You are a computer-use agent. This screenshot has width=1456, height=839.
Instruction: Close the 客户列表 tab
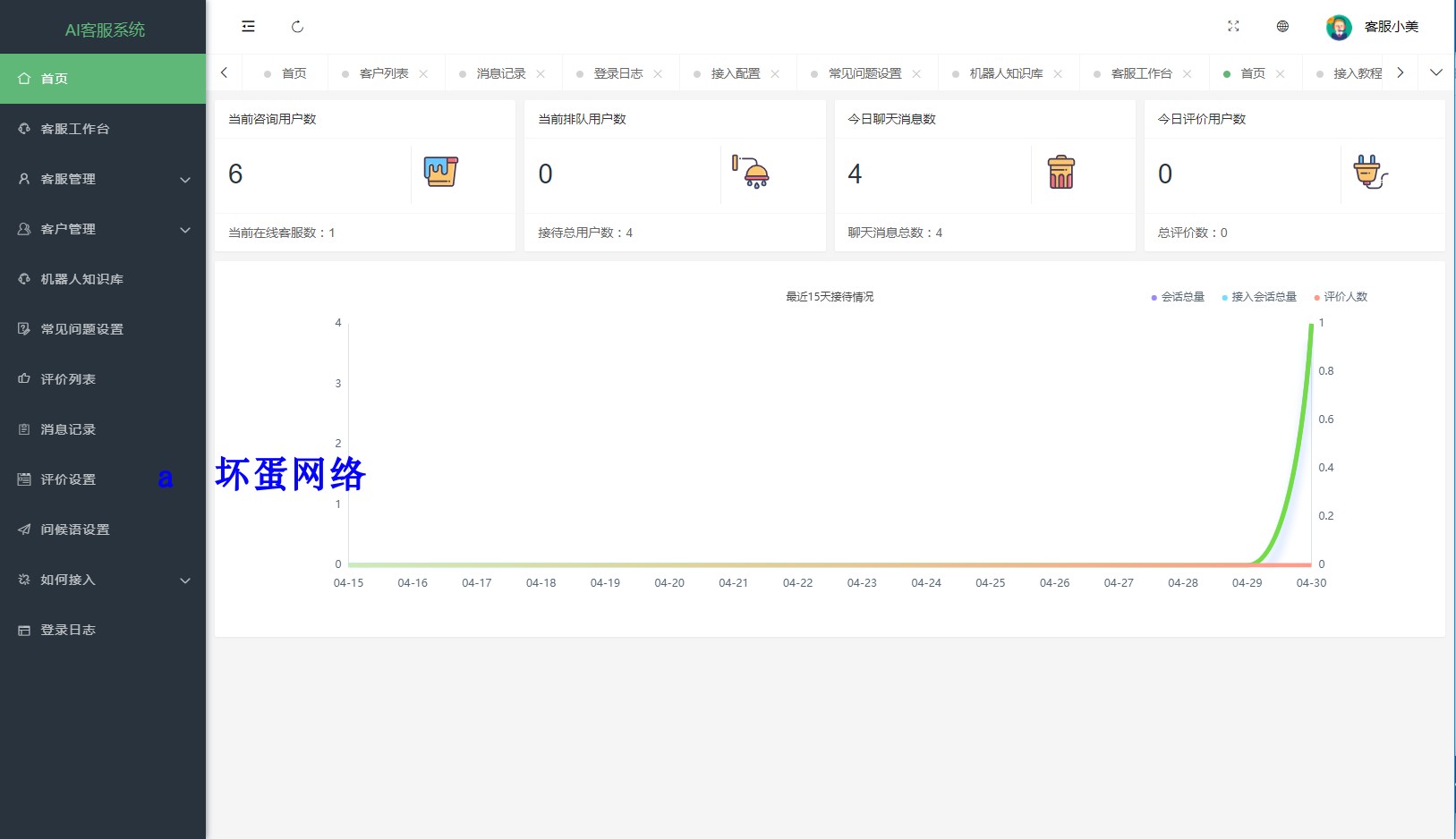point(423,73)
